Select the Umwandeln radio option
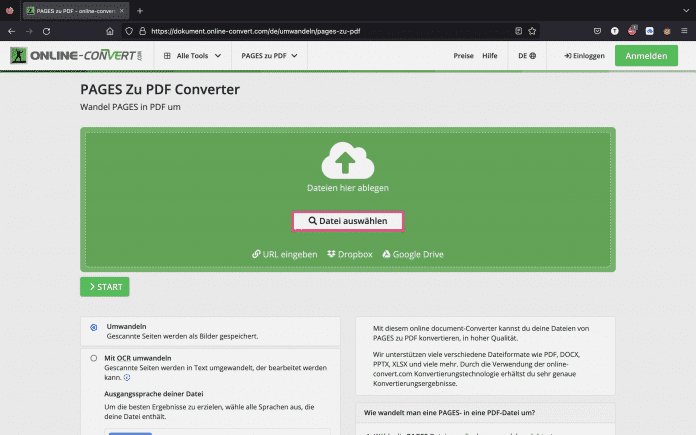 click(94, 327)
